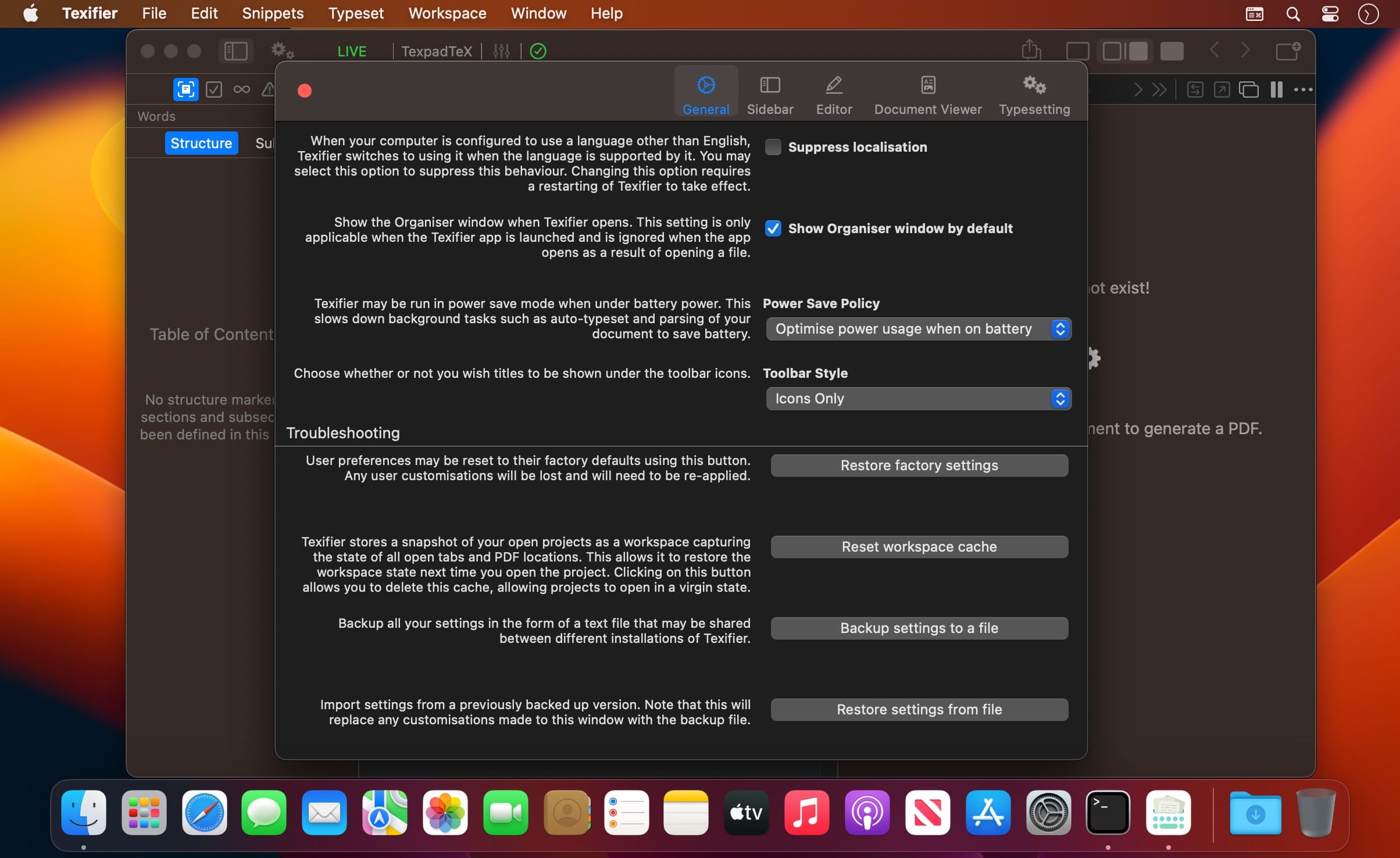Open the File menu

(x=154, y=13)
